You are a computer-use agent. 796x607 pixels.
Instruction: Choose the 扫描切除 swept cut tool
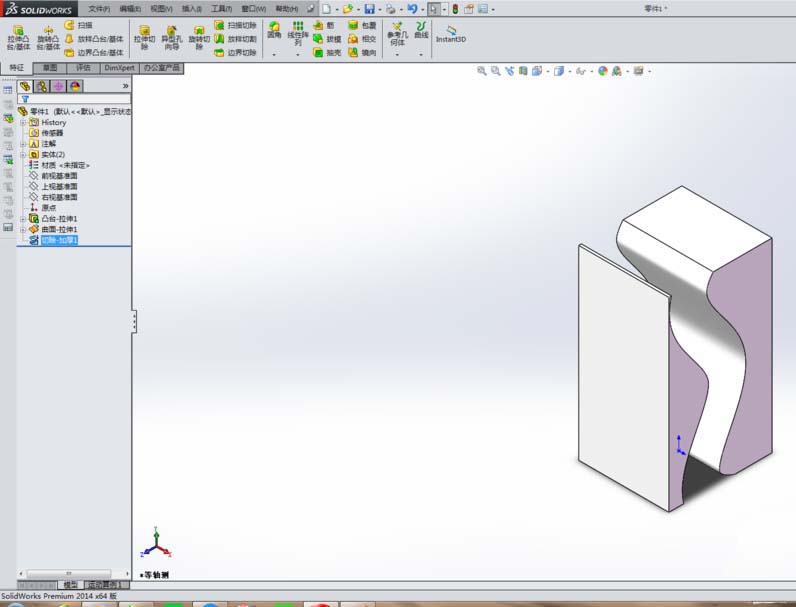[x=236, y=25]
